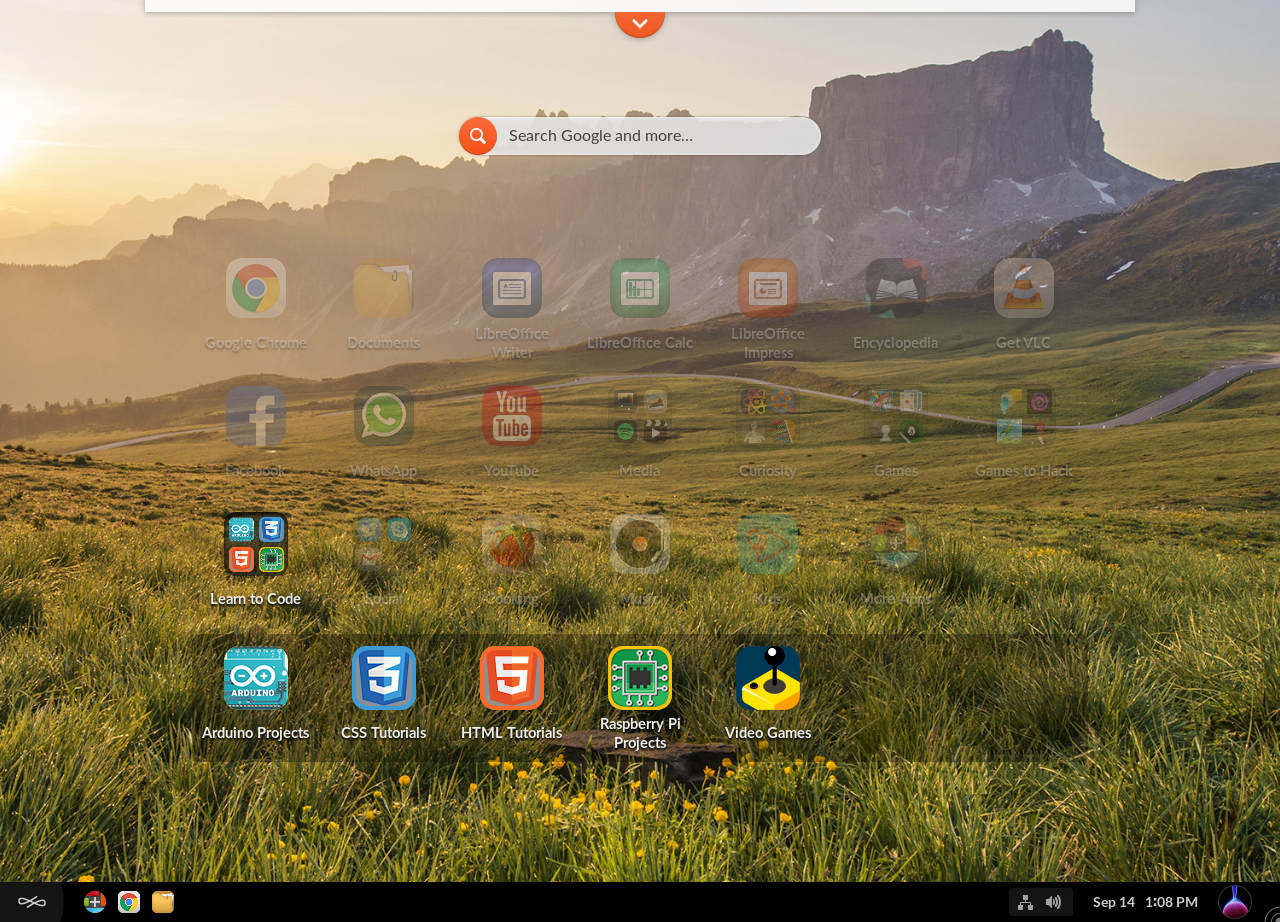Start LibreOffice Calc
Image resolution: width=1280 pixels, height=922 pixels.
coord(640,288)
